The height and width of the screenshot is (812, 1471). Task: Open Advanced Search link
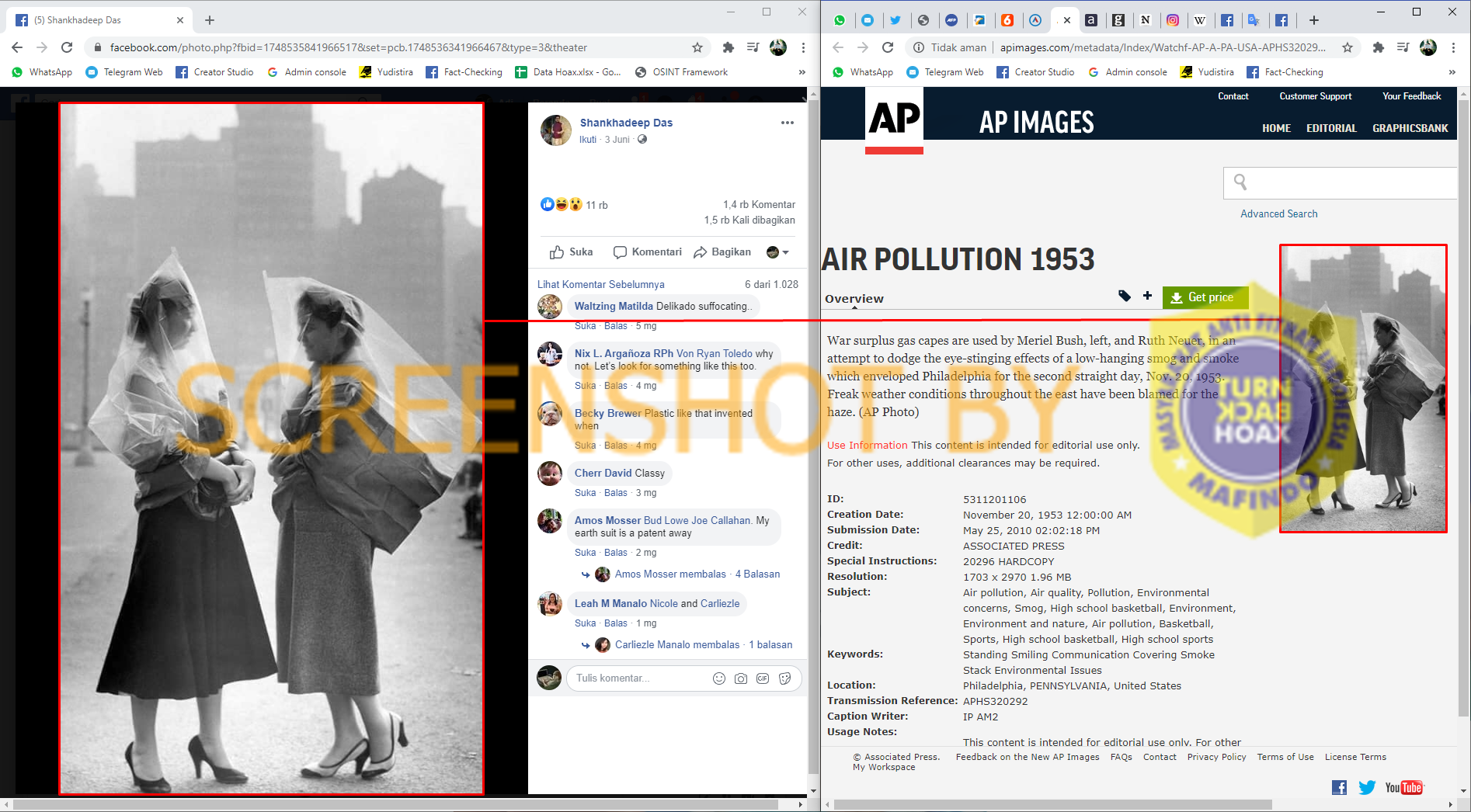(1278, 213)
